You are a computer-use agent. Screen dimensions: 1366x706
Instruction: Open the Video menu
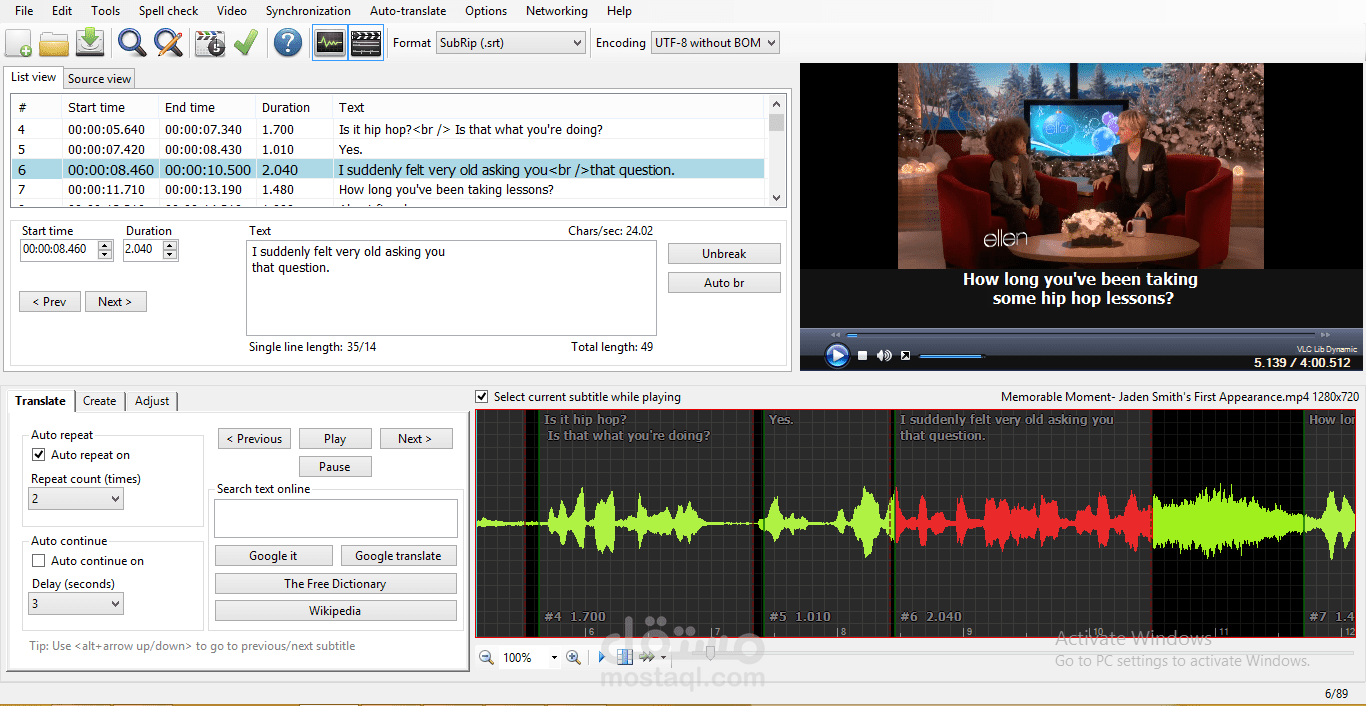click(232, 11)
